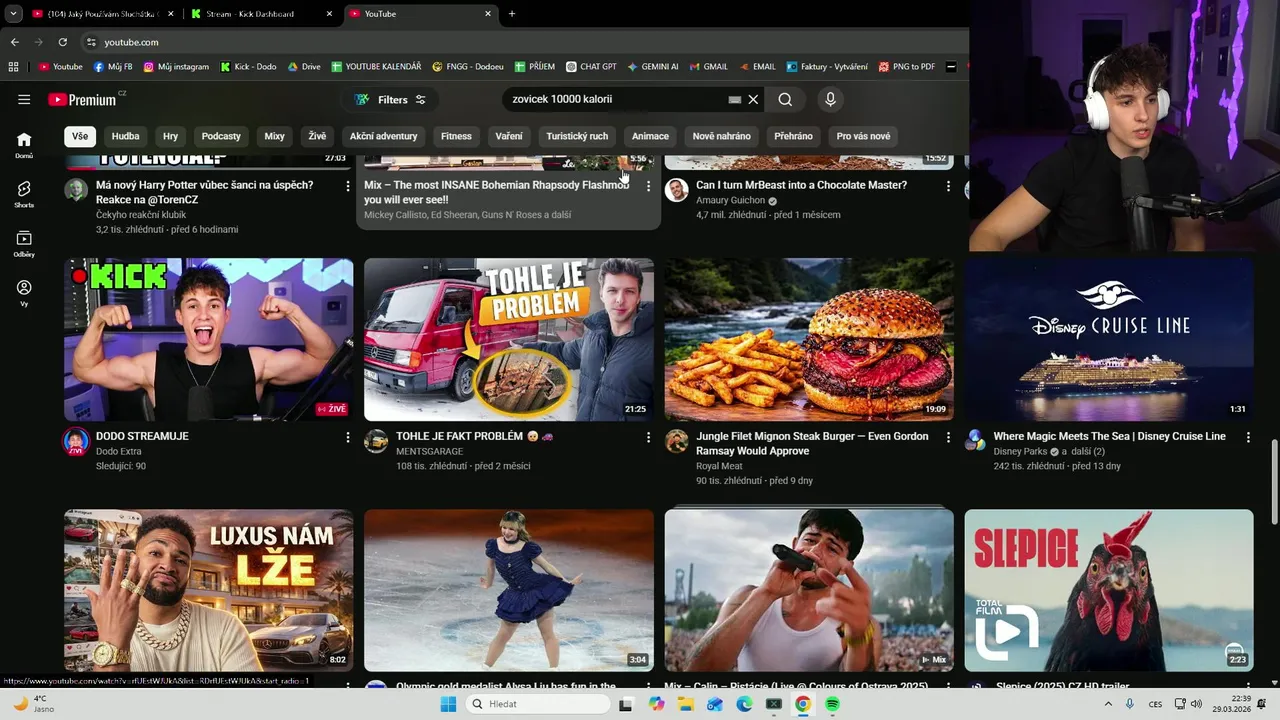Click the taskbar Hledat search box
This screenshot has width=1280, height=720.
pyautogui.click(x=540, y=704)
